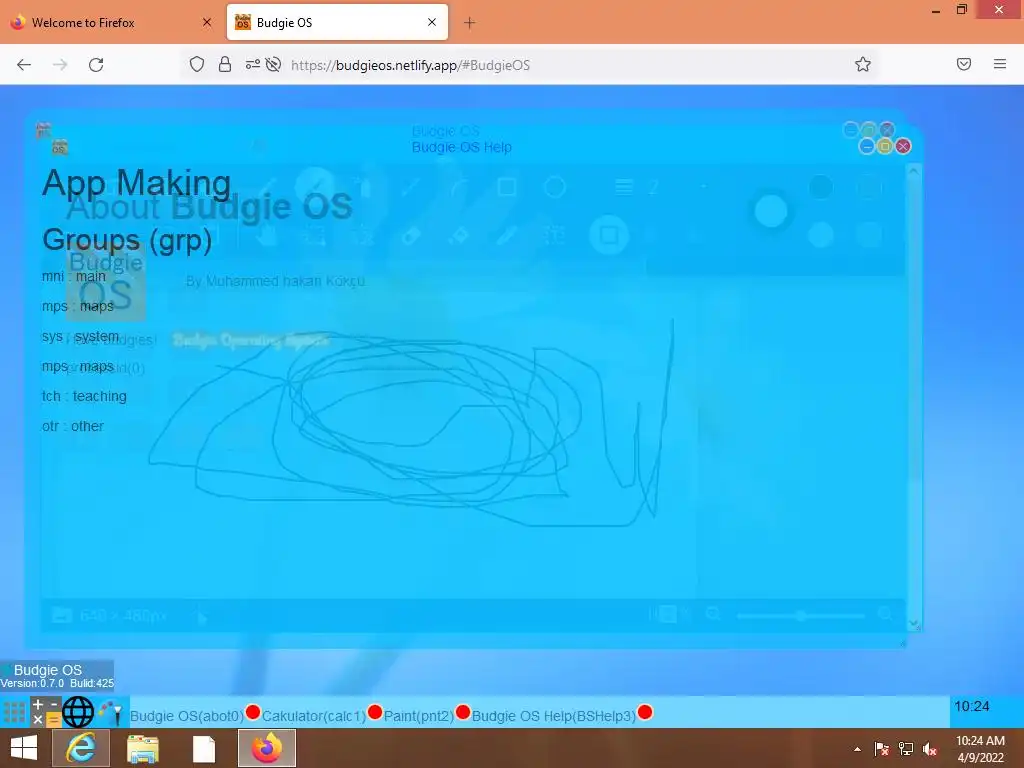Go forward one page in Firefox
1024x768 pixels.
(x=60, y=65)
